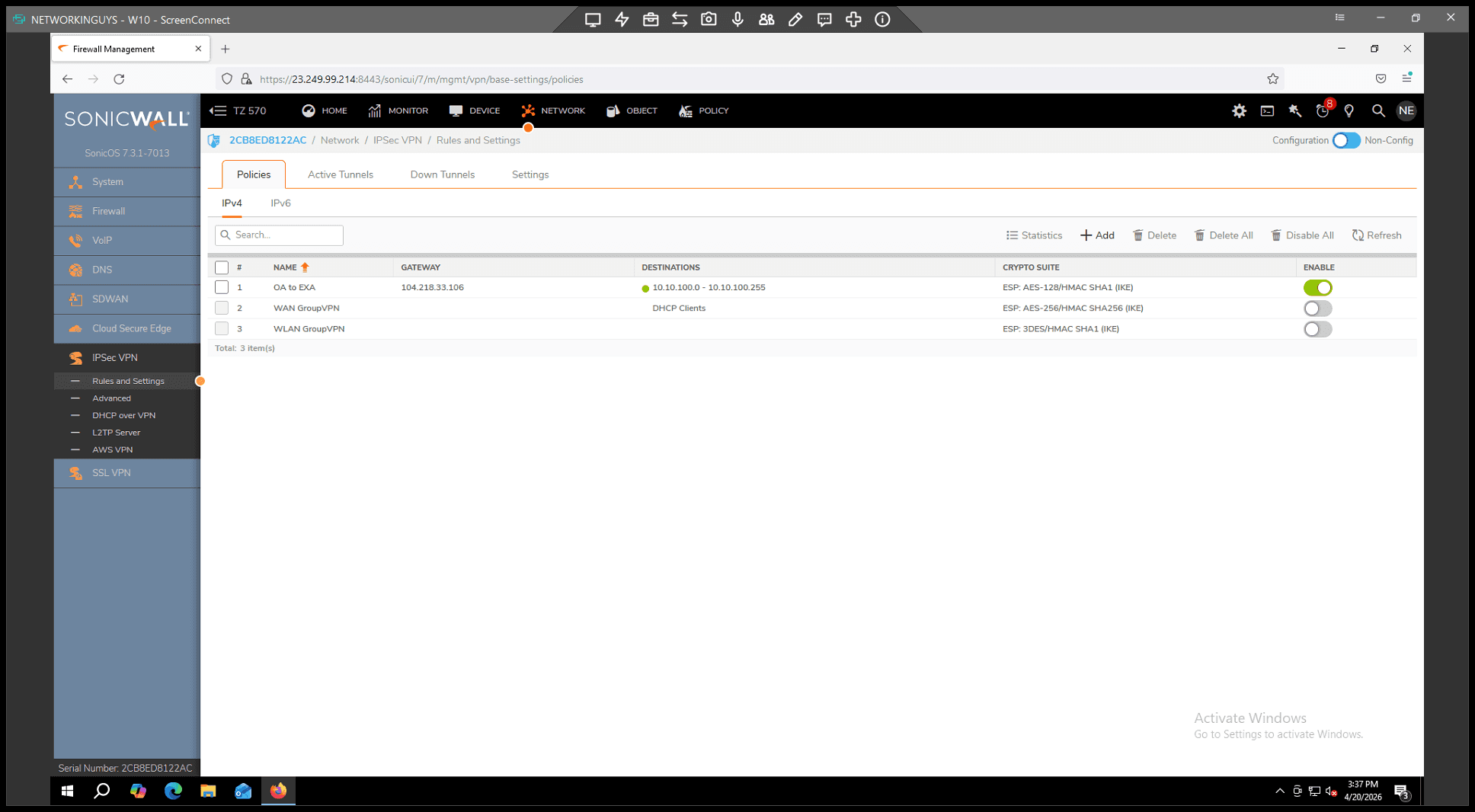Image resolution: width=1475 pixels, height=812 pixels.
Task: Click the lightbulb tips icon in header
Action: click(1349, 111)
